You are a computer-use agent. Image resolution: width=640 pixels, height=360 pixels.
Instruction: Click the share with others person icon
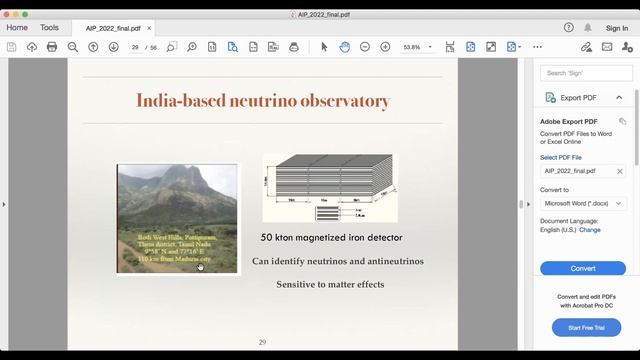627,47
